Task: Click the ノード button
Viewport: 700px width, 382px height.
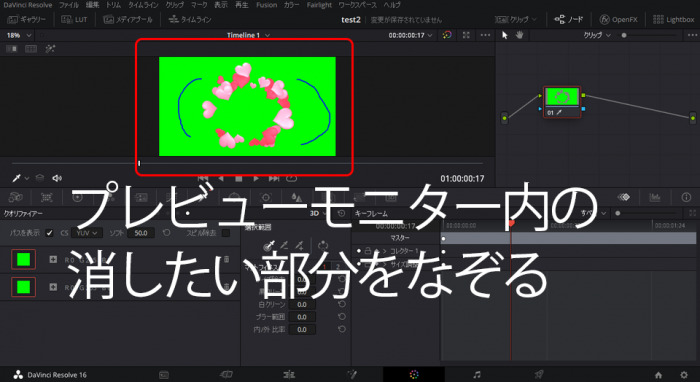Action: pyautogui.click(x=569, y=20)
